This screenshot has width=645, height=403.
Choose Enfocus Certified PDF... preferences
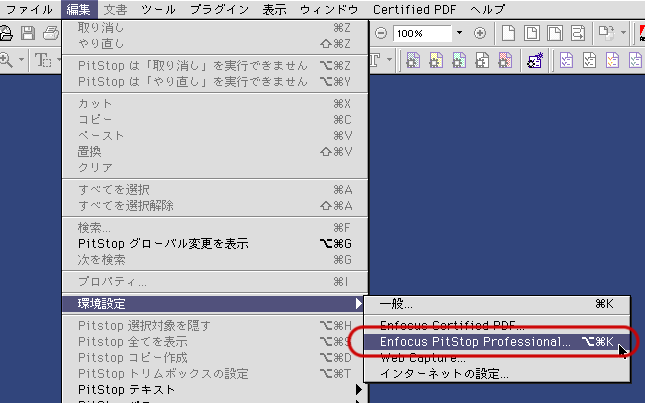coord(497,325)
